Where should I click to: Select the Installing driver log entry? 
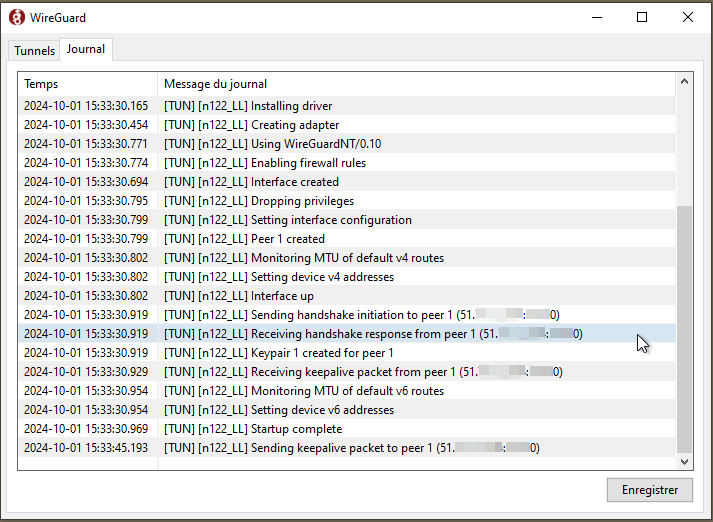[291, 106]
